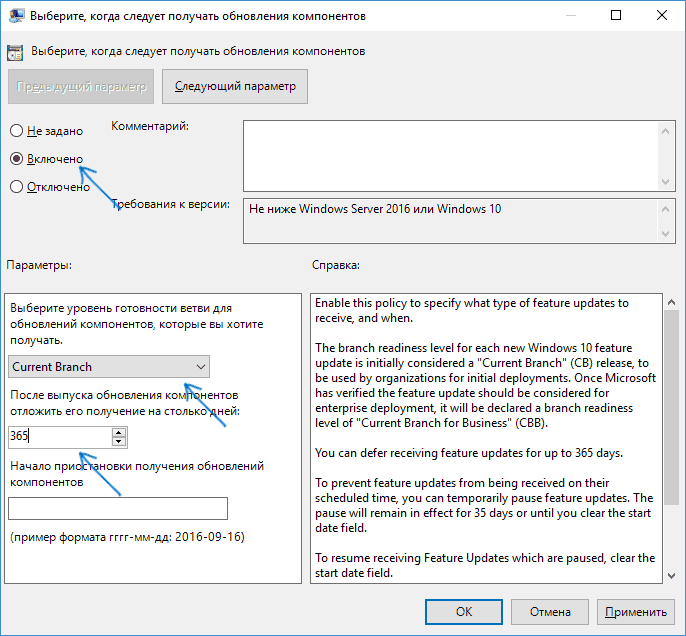Minimize the policy dialog window
Image resolution: width=686 pixels, height=636 pixels.
570,16
